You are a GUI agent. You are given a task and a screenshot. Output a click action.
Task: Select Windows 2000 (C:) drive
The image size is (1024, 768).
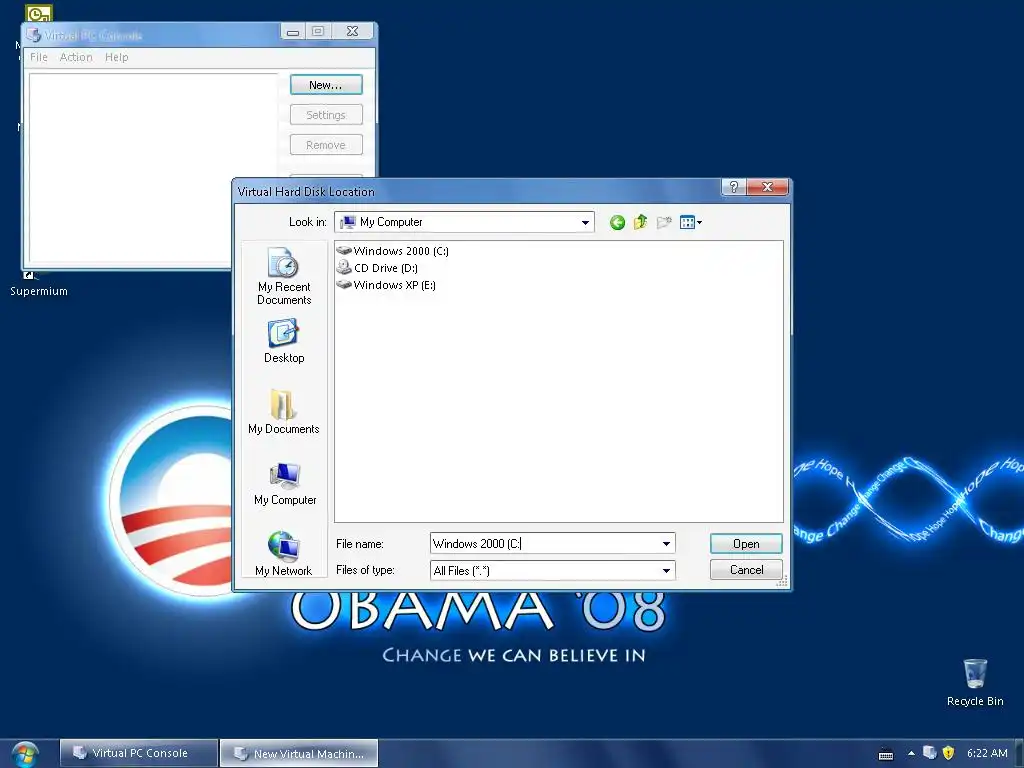pyautogui.click(x=392, y=251)
